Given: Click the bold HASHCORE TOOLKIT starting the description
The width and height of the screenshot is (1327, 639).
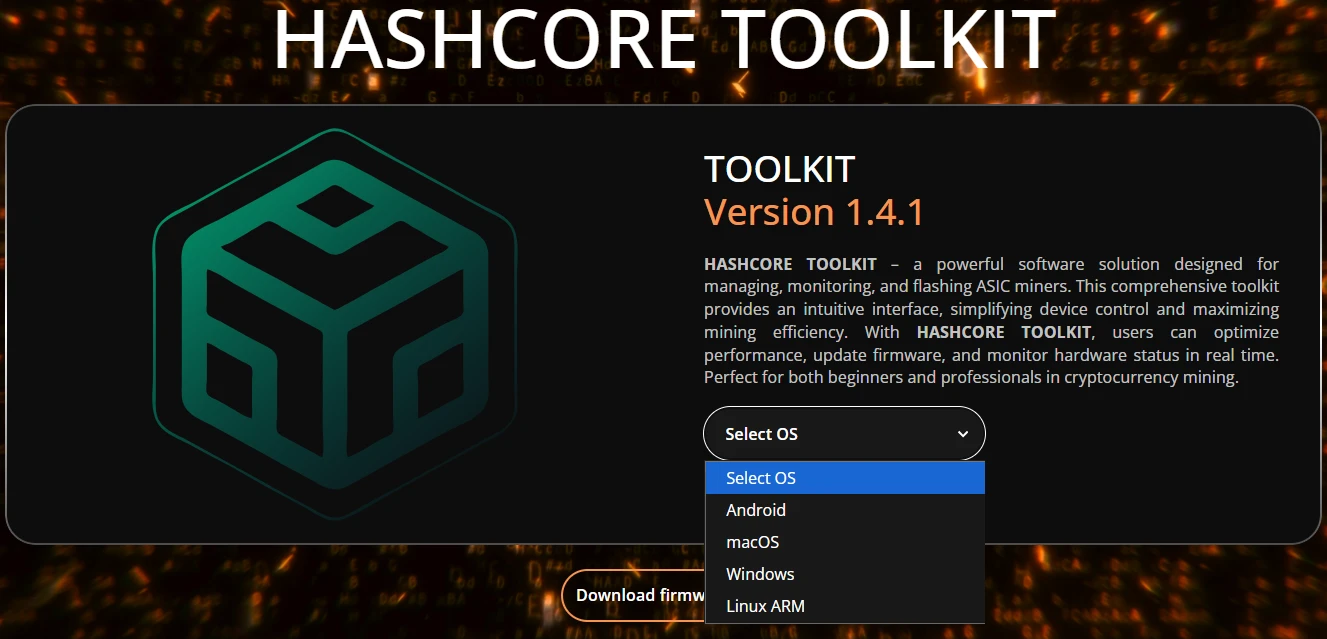Looking at the screenshot, I should coord(790,264).
